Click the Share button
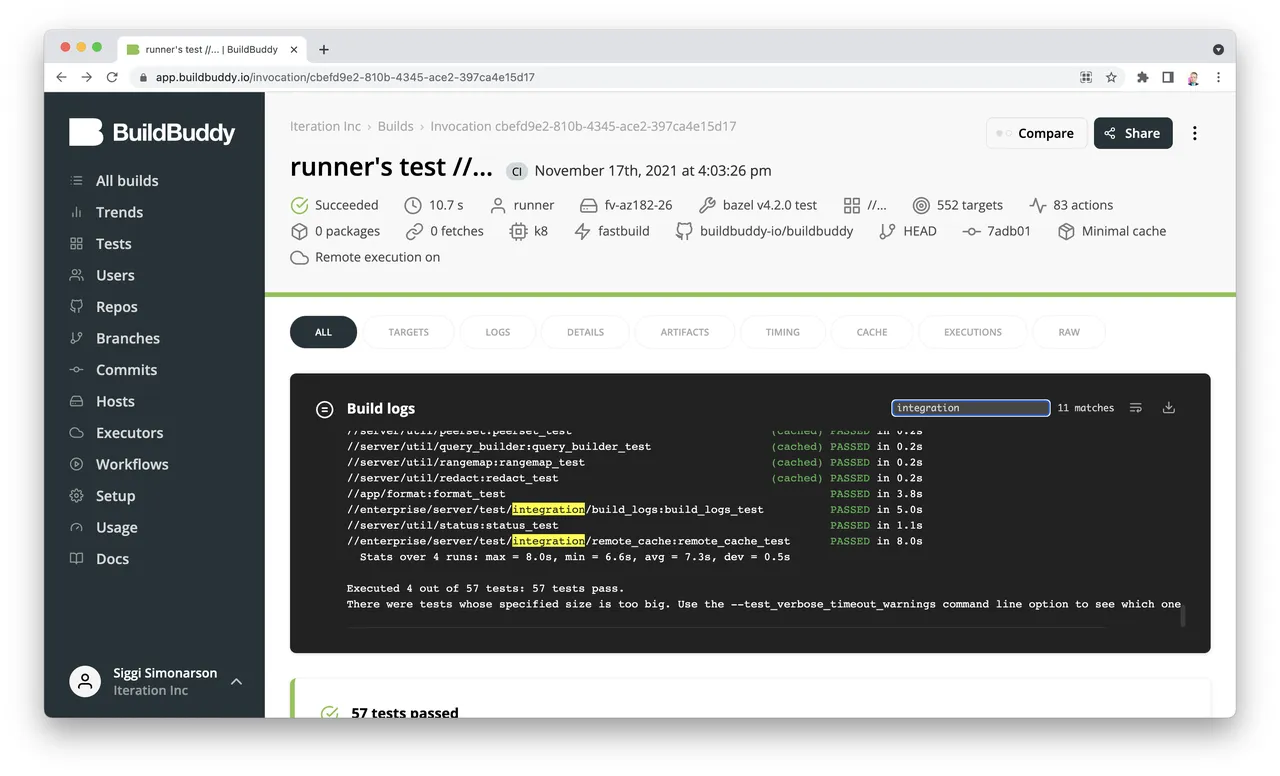 (1133, 133)
